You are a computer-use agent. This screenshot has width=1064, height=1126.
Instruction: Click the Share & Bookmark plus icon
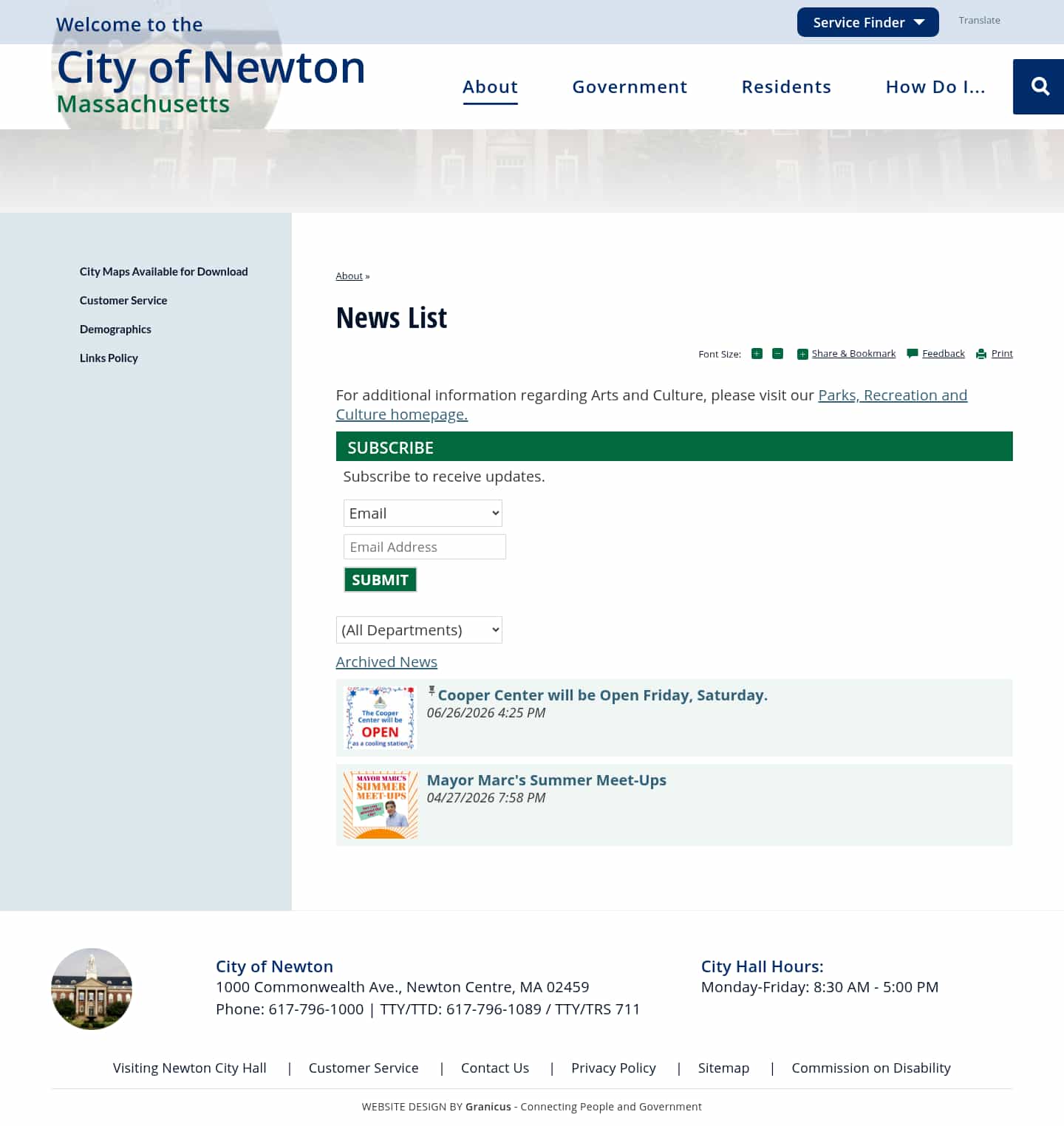point(802,355)
